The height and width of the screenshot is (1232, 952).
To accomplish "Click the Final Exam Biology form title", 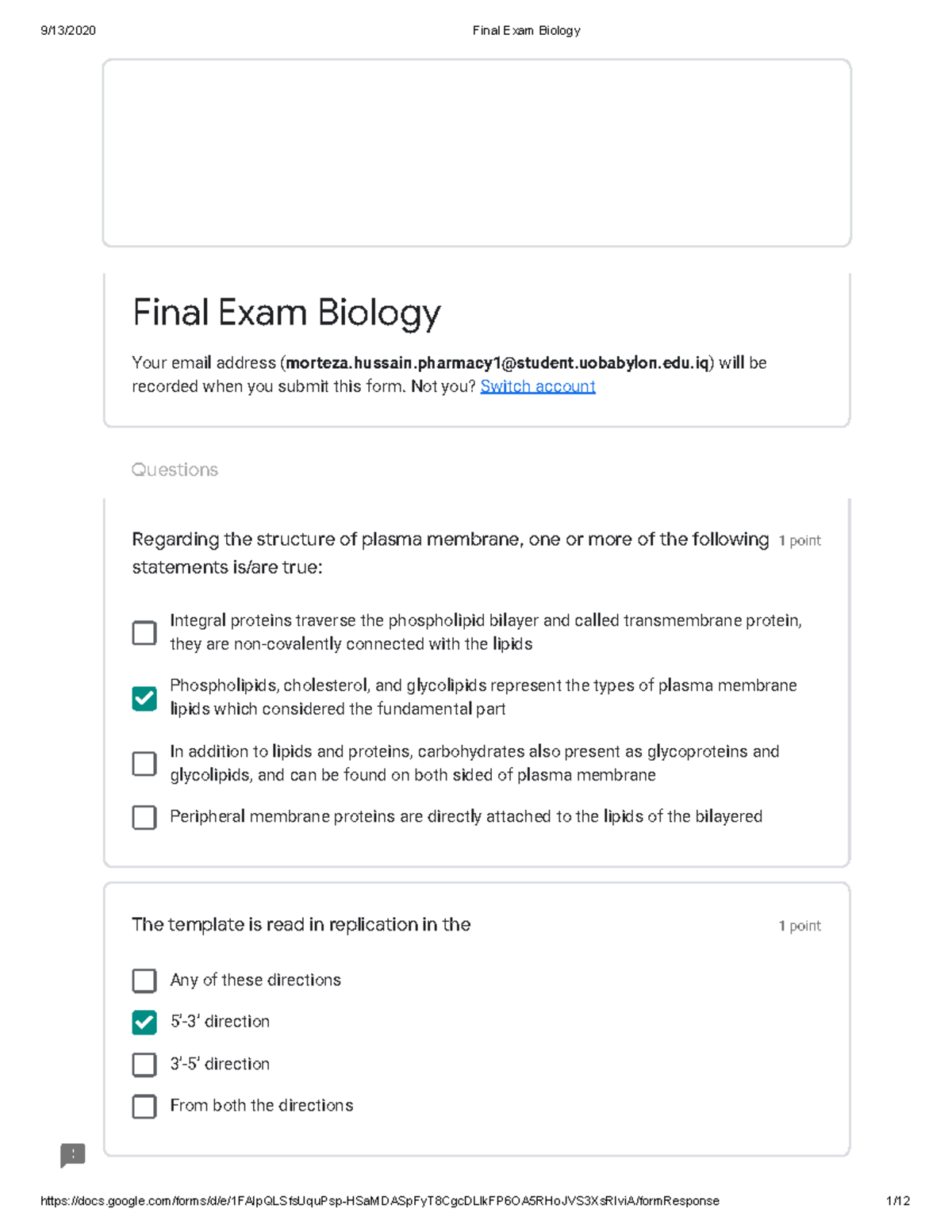I will point(286,313).
